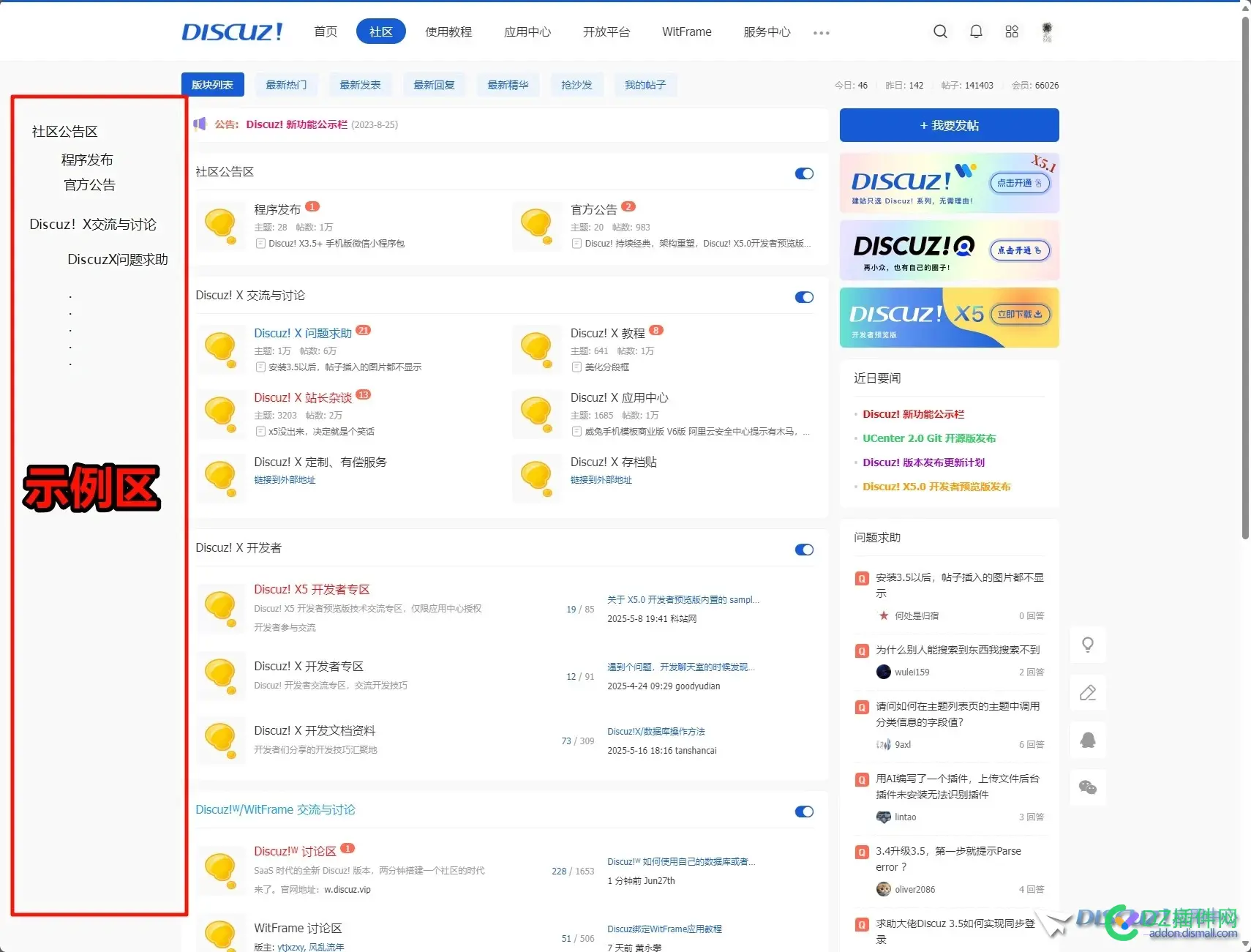Toggle the 社区公告区 section switch
The height and width of the screenshot is (952, 1251).
[x=804, y=173]
